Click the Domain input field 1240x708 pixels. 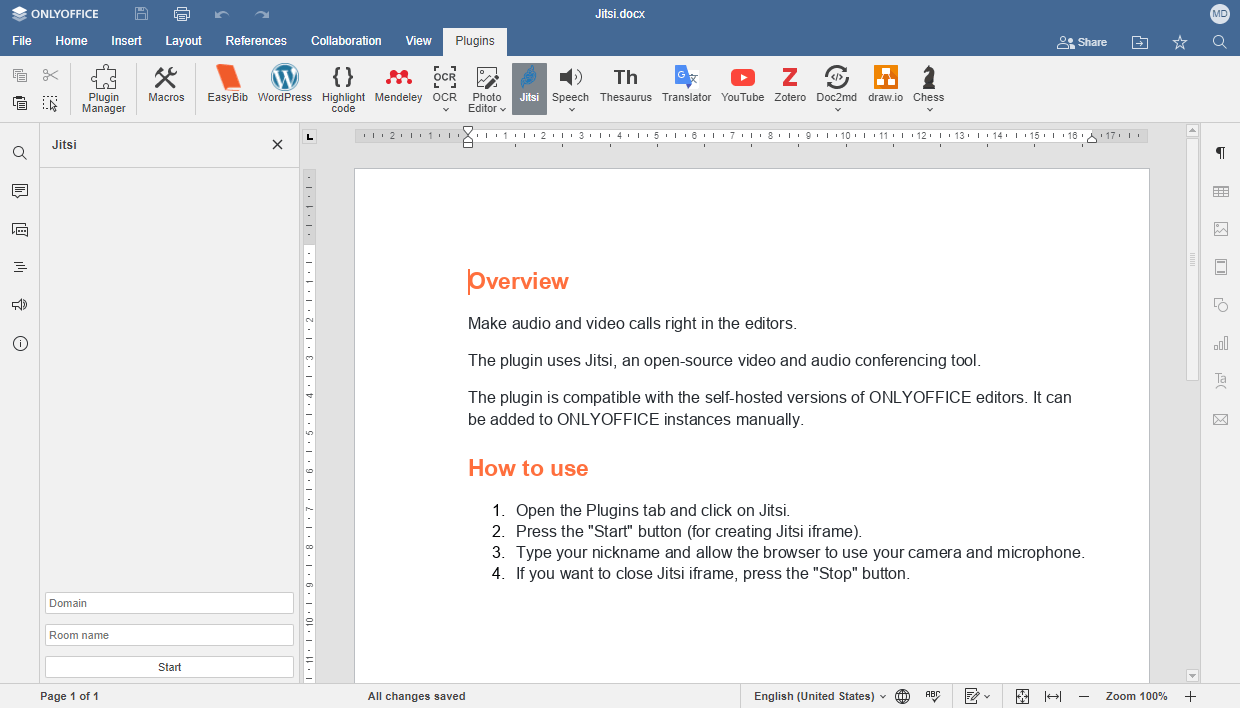pyautogui.click(x=169, y=603)
